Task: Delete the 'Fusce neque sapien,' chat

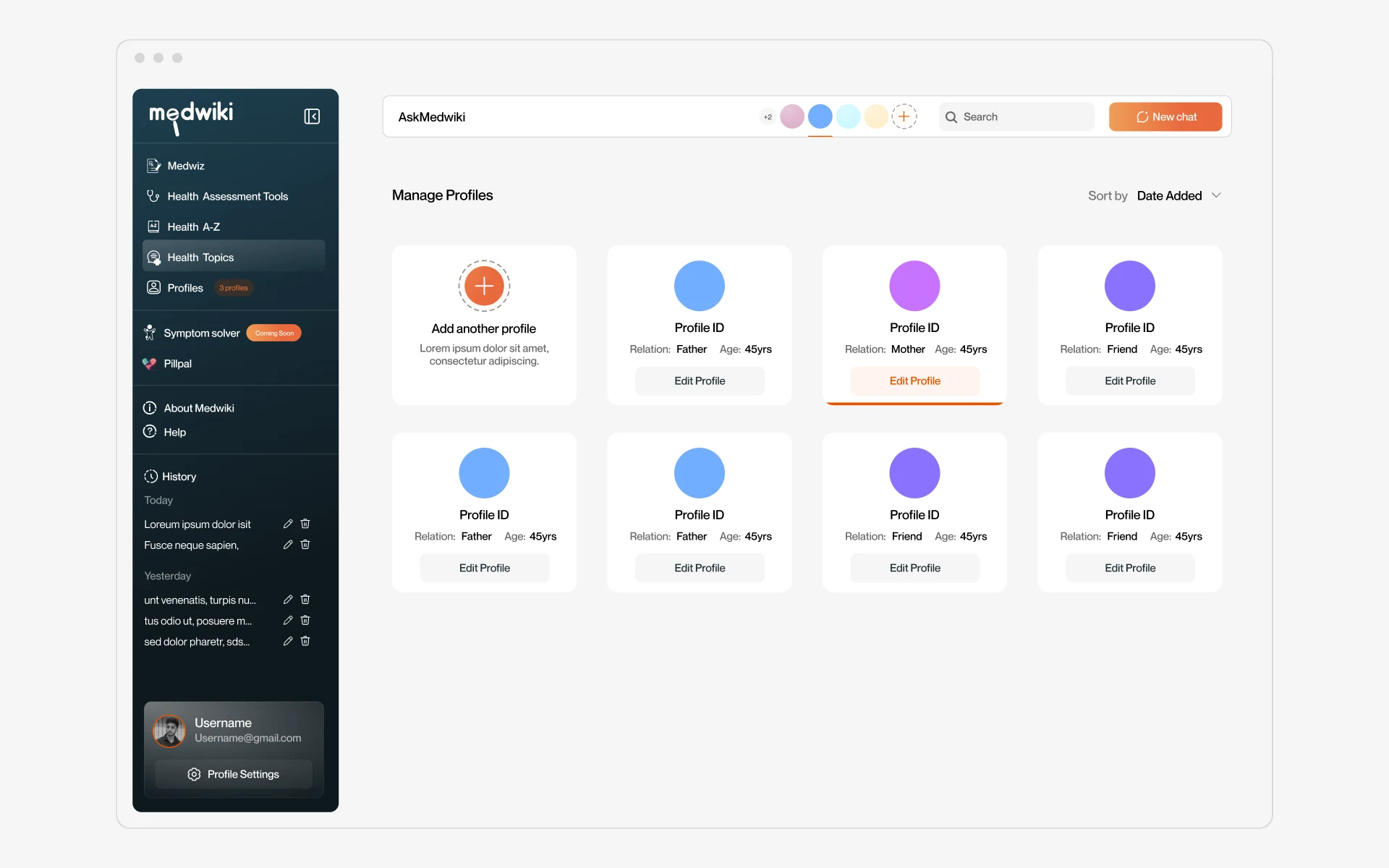Action: point(305,545)
